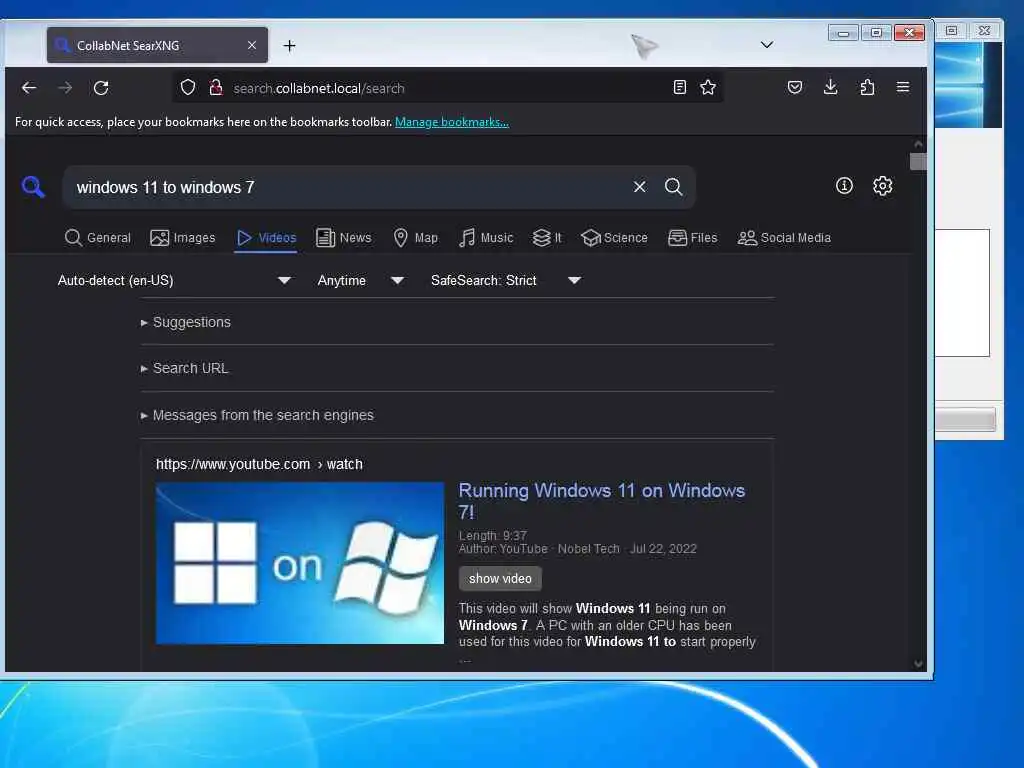
Task: Select the Videos category tab
Action: pos(266,238)
